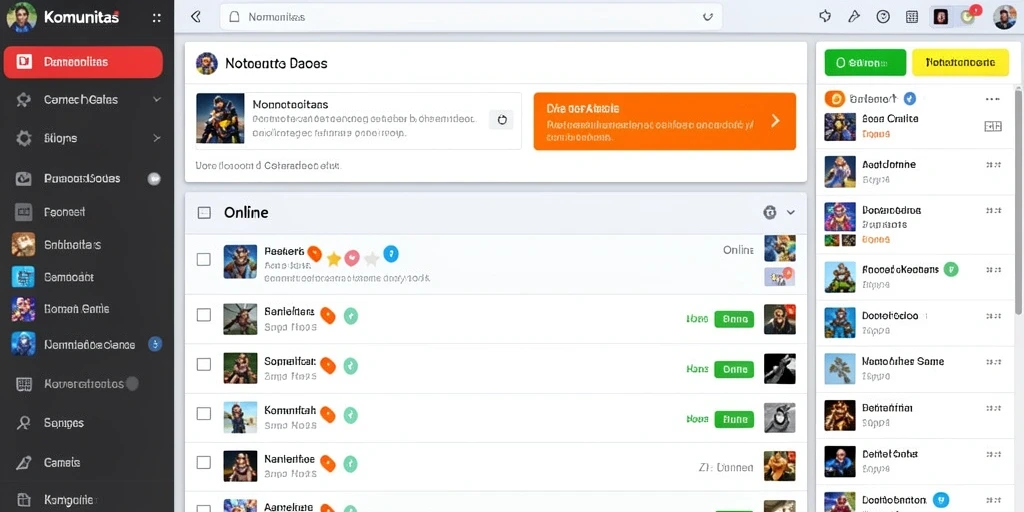Check the box for the Nanlertfoe row
1024x512 pixels.
pyautogui.click(x=204, y=462)
